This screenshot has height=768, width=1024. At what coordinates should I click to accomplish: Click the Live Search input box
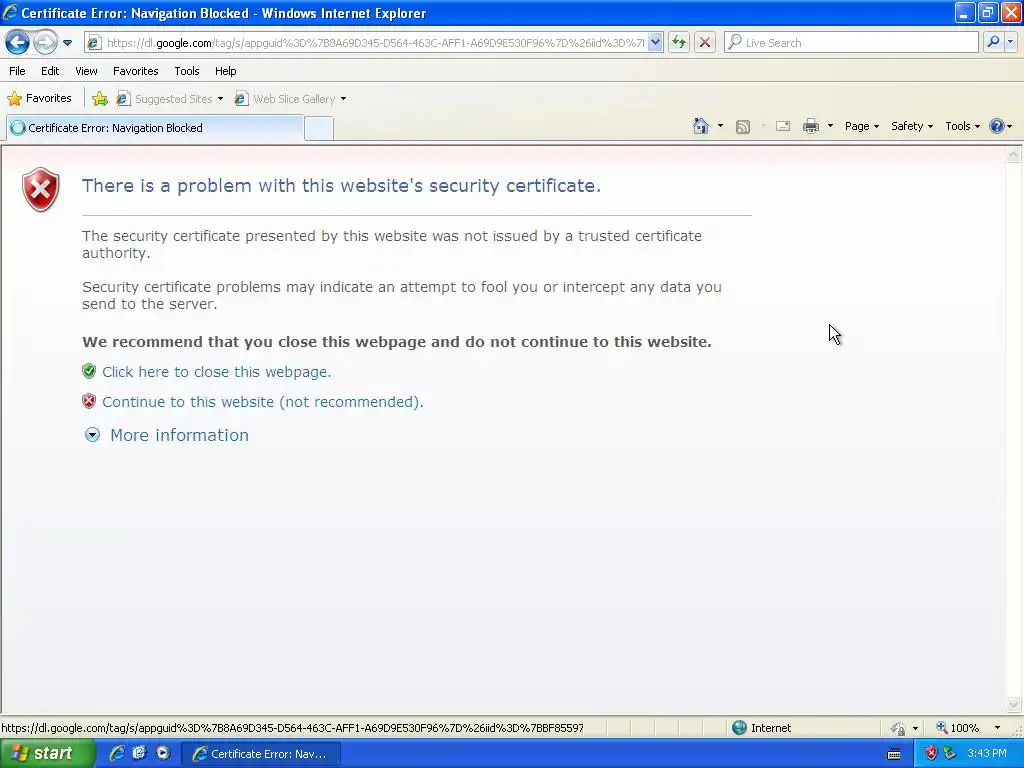click(851, 43)
